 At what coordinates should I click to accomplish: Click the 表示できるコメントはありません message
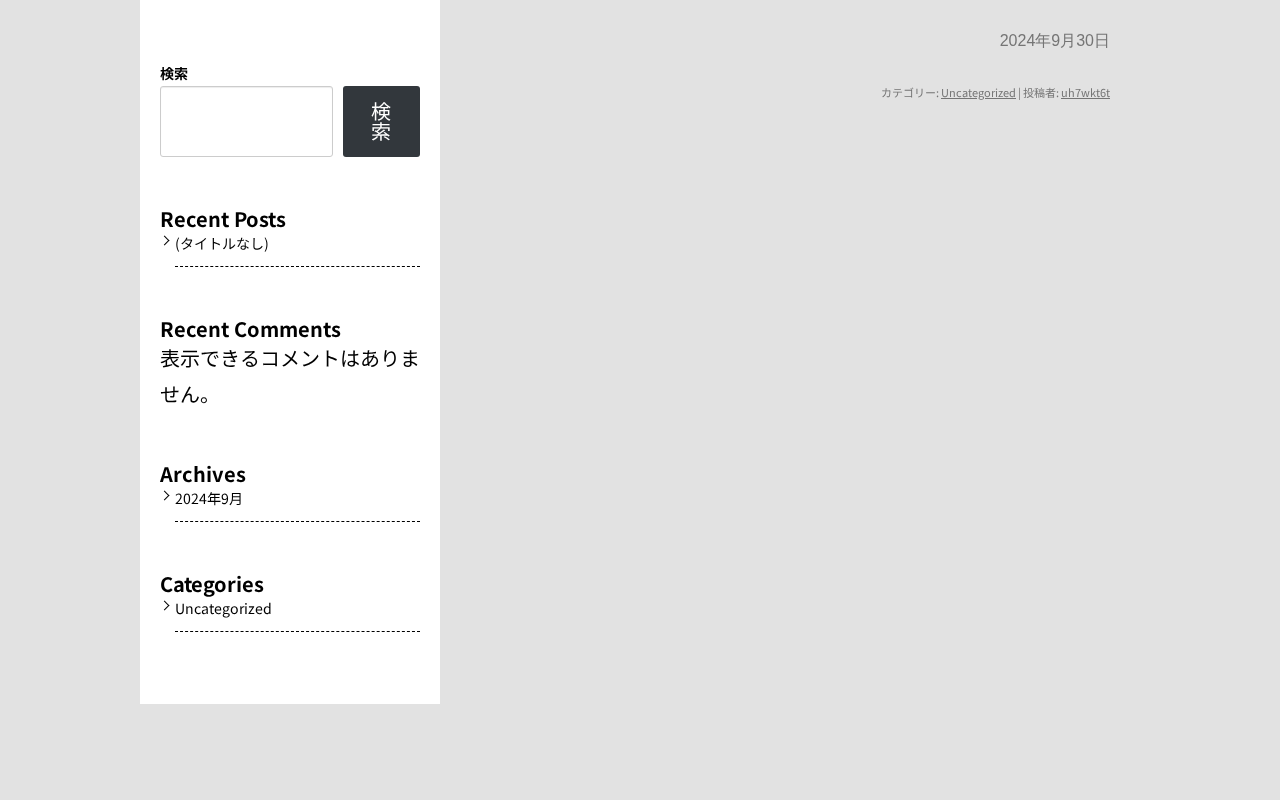[290, 376]
